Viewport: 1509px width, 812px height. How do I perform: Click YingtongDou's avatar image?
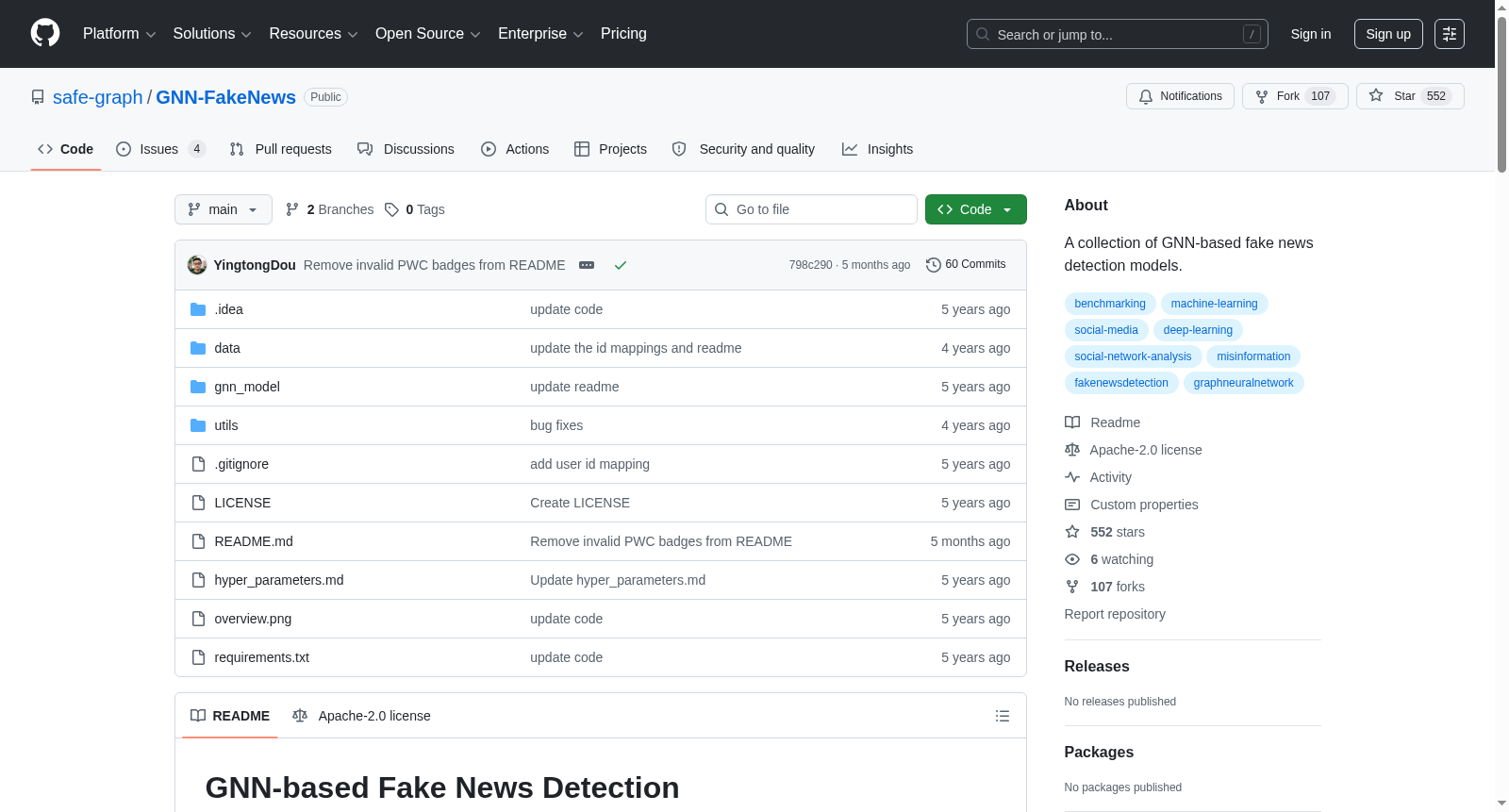(197, 265)
